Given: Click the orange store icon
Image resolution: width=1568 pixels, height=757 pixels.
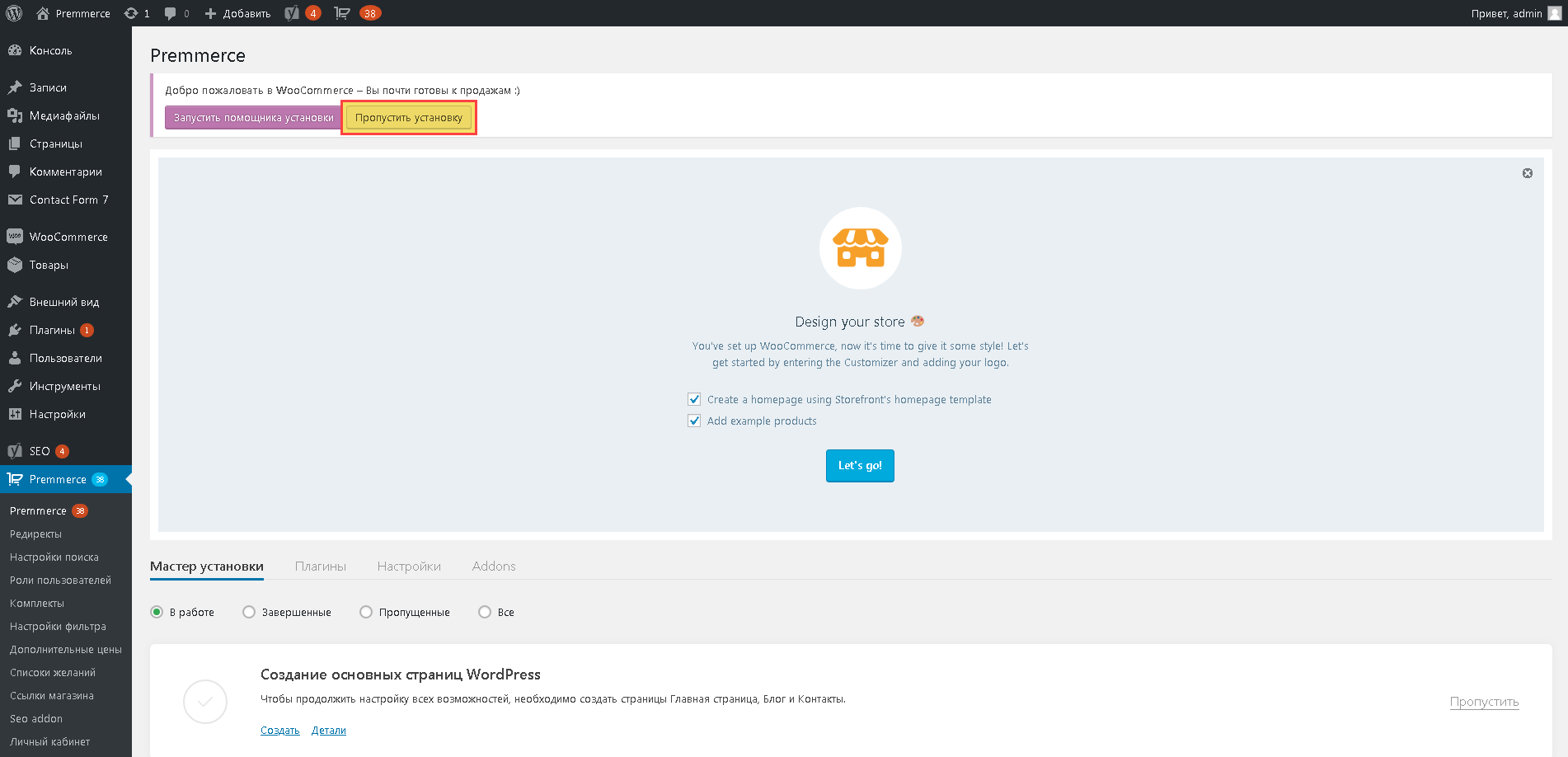Looking at the screenshot, I should (x=860, y=248).
